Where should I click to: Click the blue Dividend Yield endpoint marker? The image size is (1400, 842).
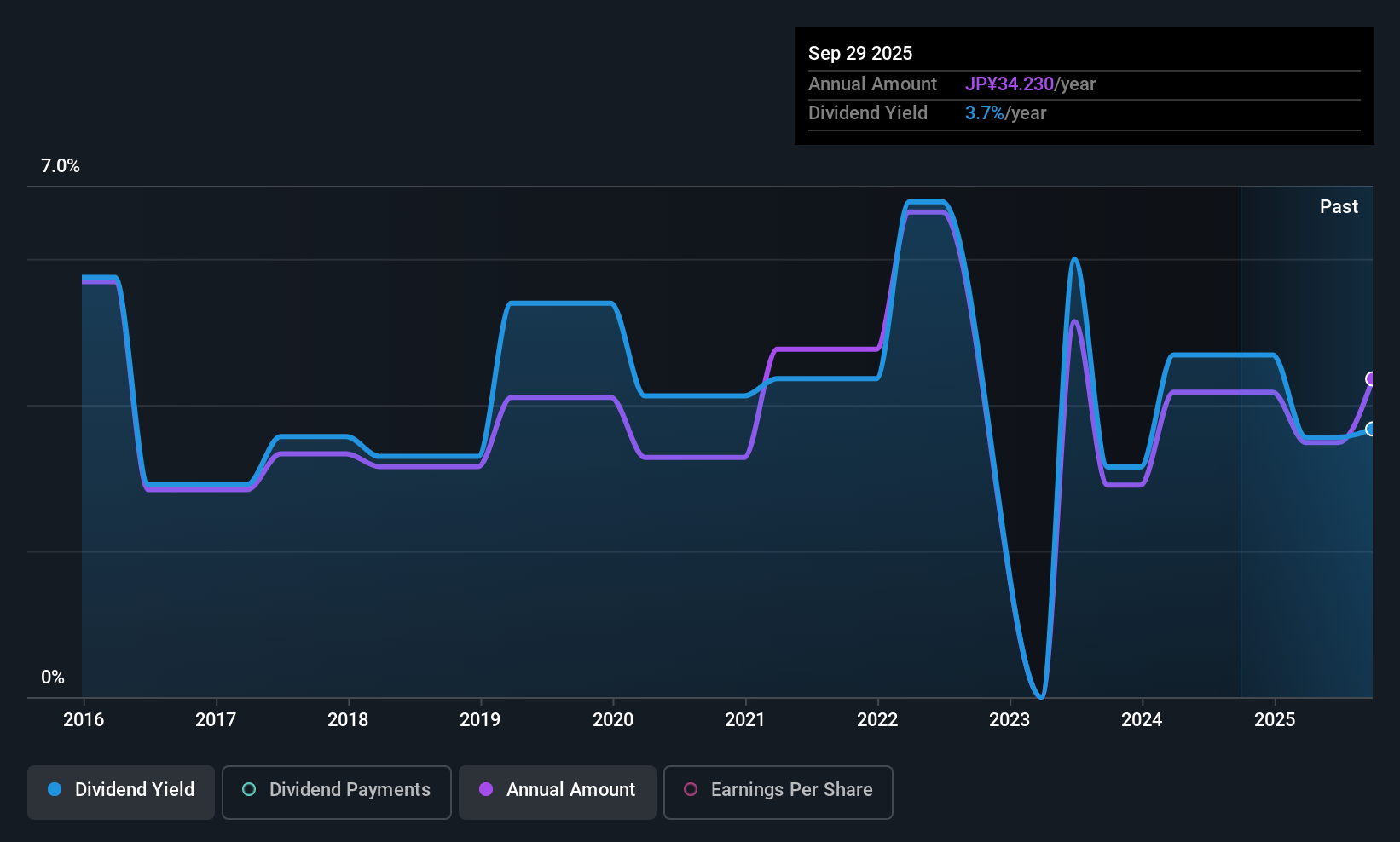[1371, 430]
